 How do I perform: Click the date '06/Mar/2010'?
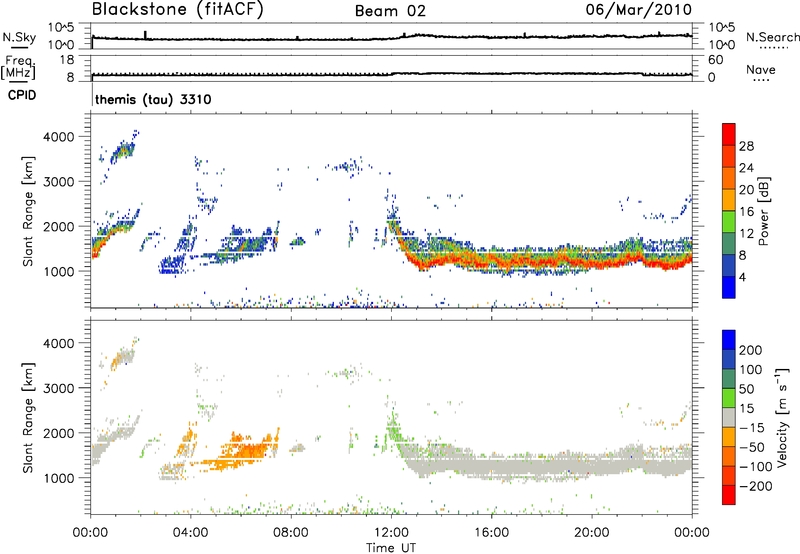(x=639, y=10)
